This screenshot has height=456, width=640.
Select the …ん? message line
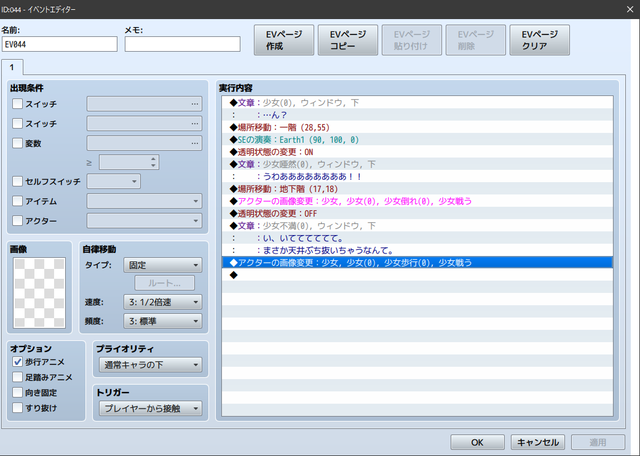pos(417,115)
